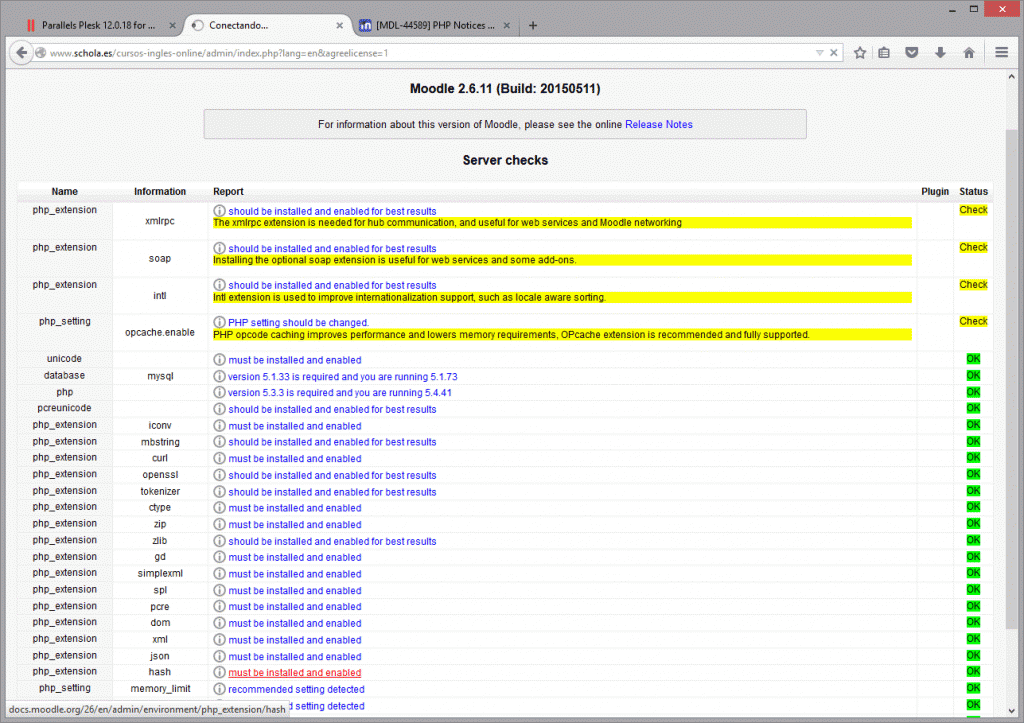This screenshot has width=1024, height=723.
Task: Open the memory_limit recommended setting link
Action: [296, 689]
